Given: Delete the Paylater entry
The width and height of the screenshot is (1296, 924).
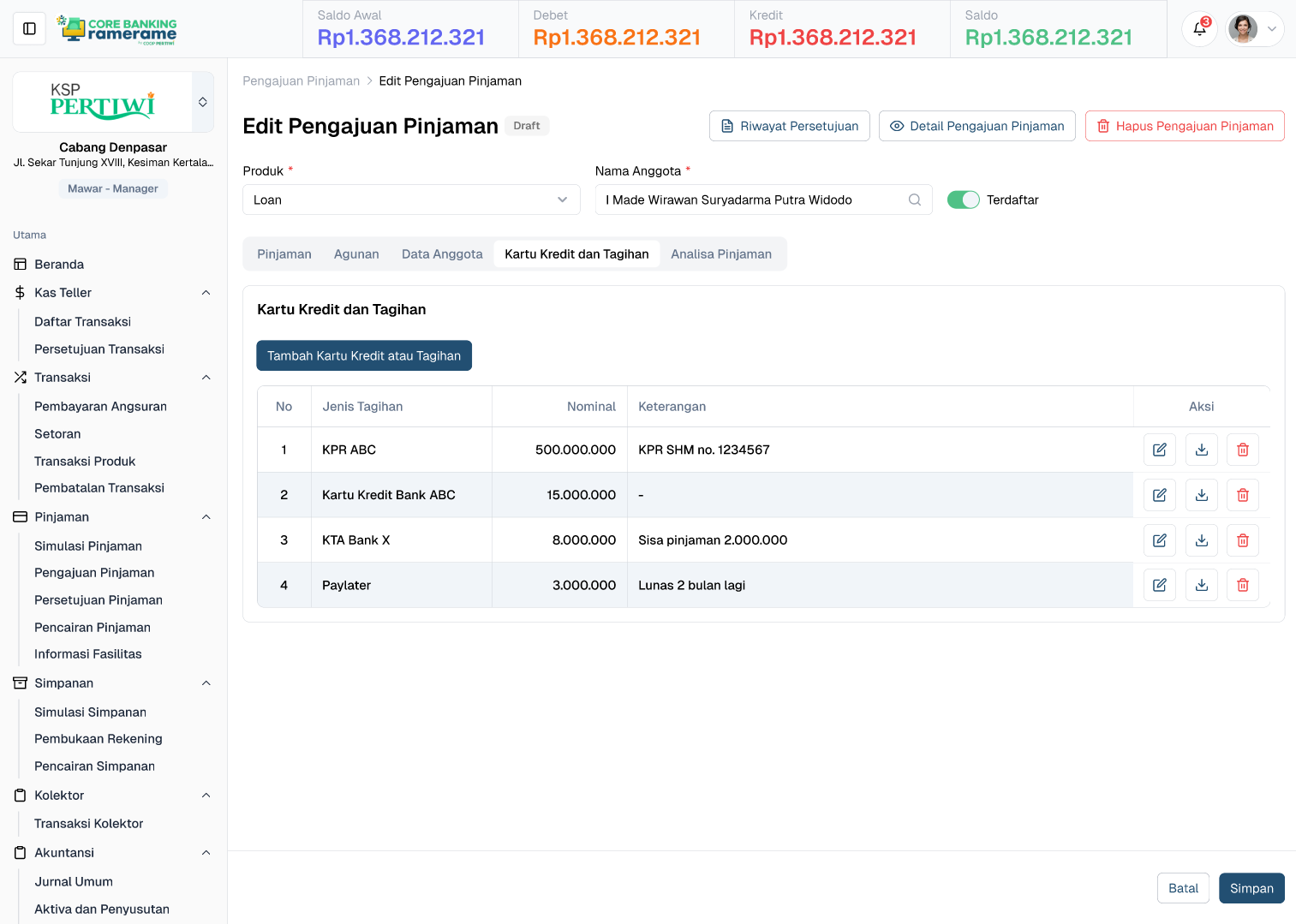Looking at the screenshot, I should 1242,585.
